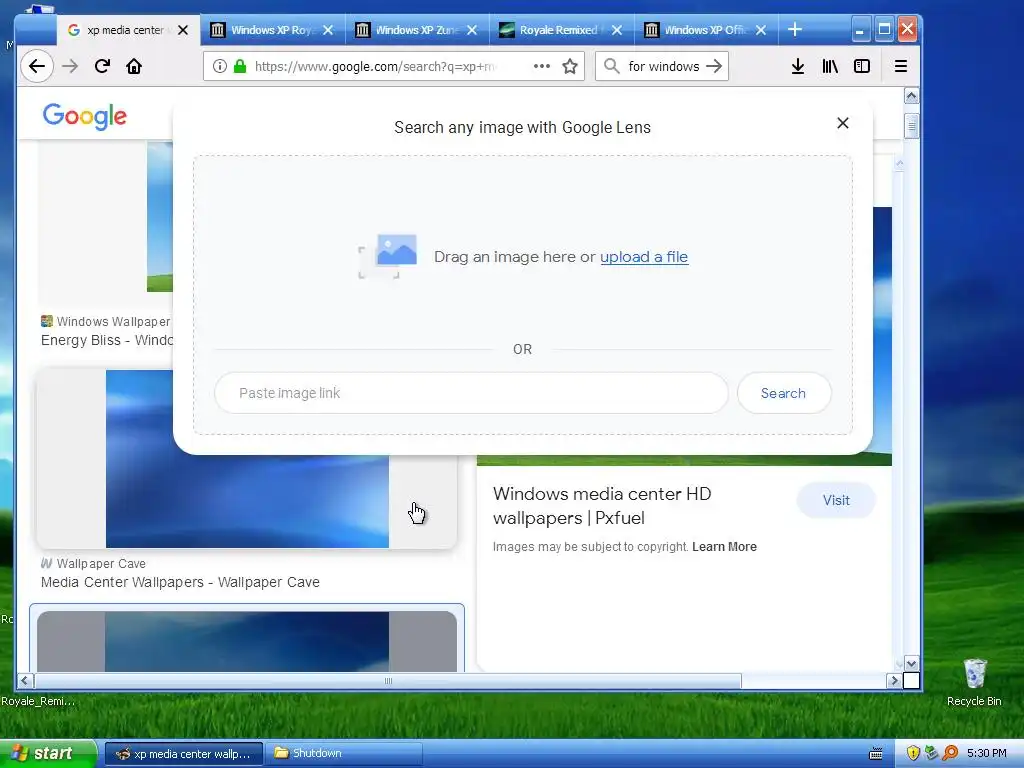
Task: Toggle the sidebar view icon
Action: [862, 66]
